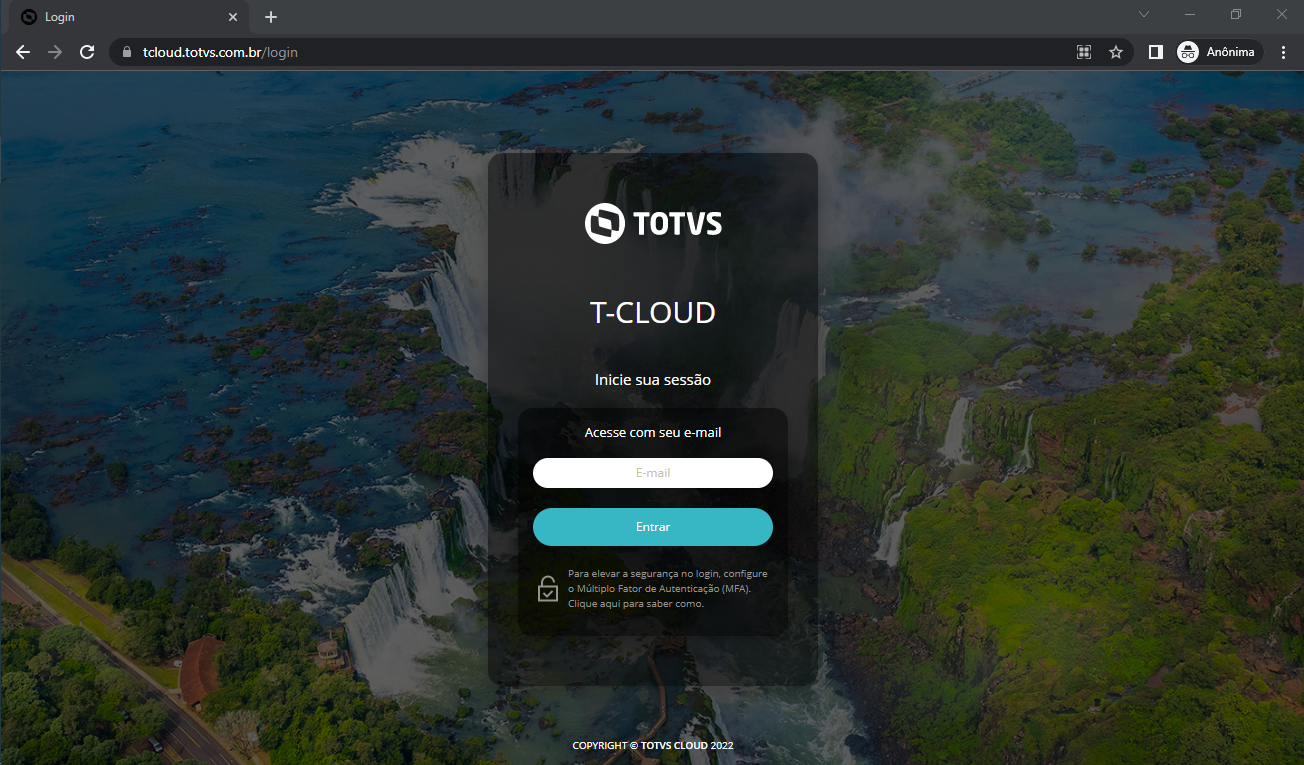
Task: Select the Login tab
Action: (x=120, y=17)
